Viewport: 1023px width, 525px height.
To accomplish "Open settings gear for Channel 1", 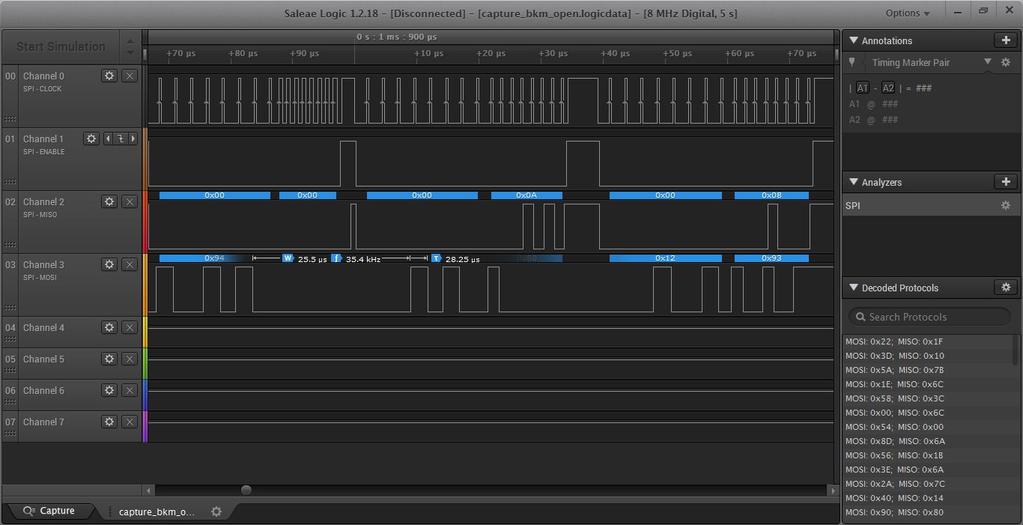I will click(91, 138).
